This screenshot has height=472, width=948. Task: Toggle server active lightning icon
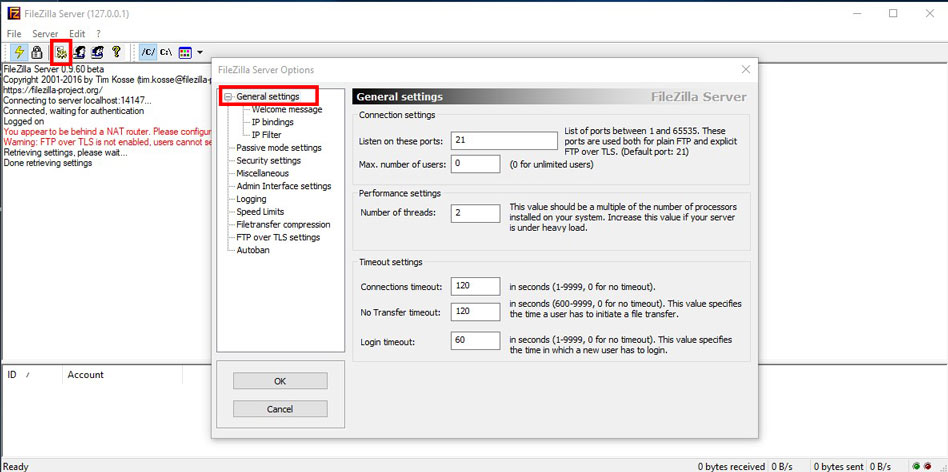click(x=19, y=53)
